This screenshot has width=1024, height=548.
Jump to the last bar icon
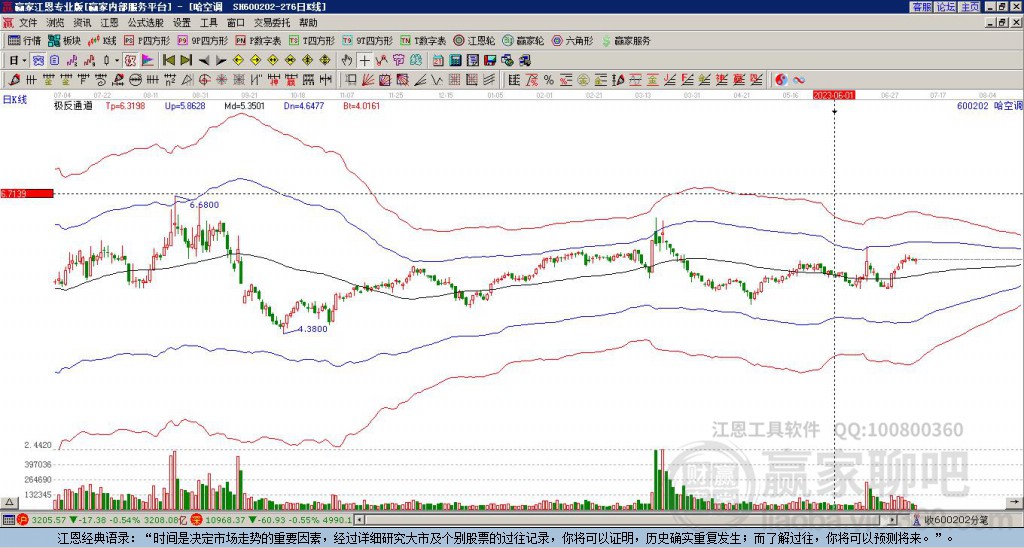click(186, 60)
